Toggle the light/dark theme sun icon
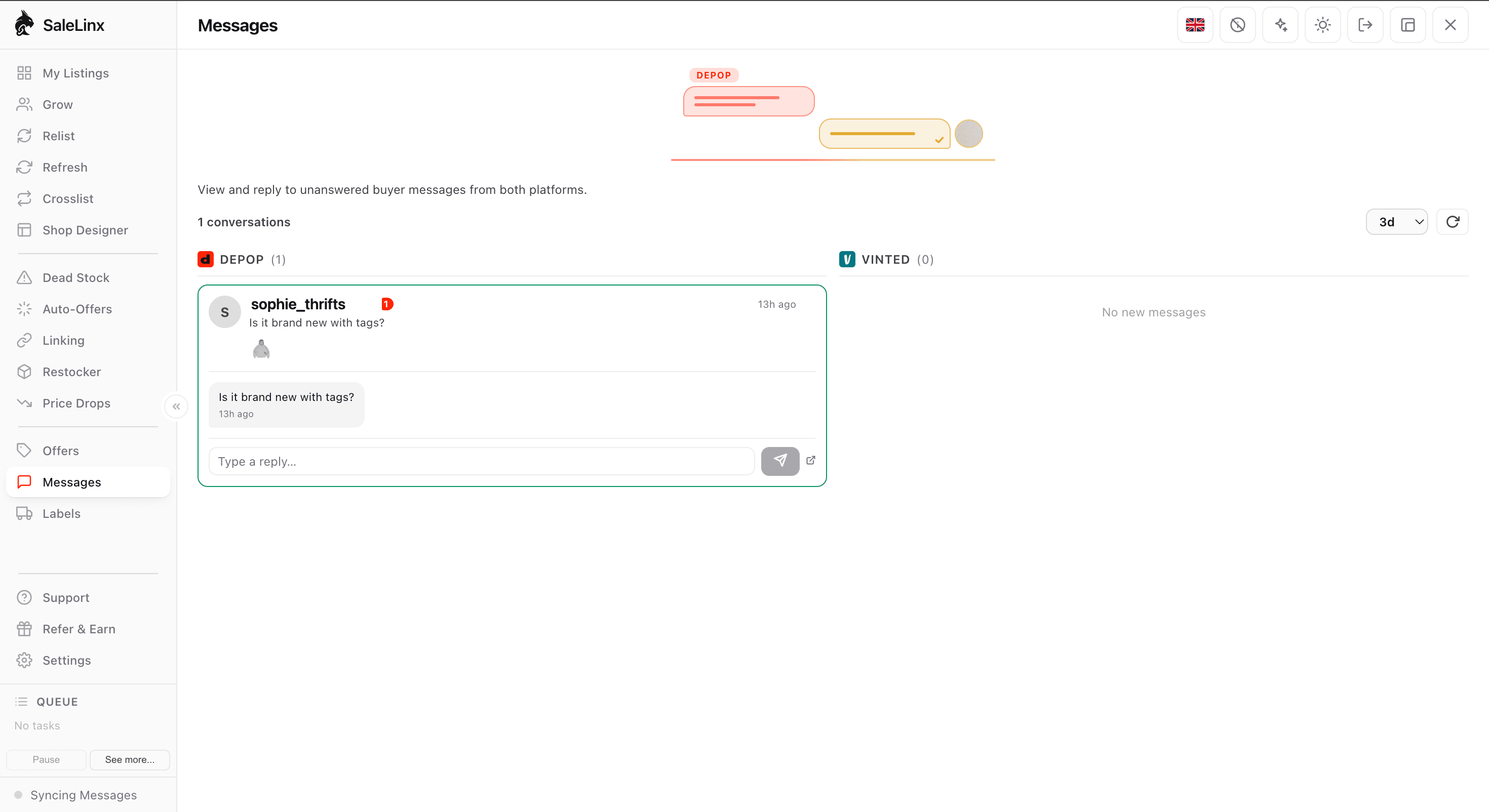This screenshot has width=1489, height=812. pyautogui.click(x=1322, y=25)
